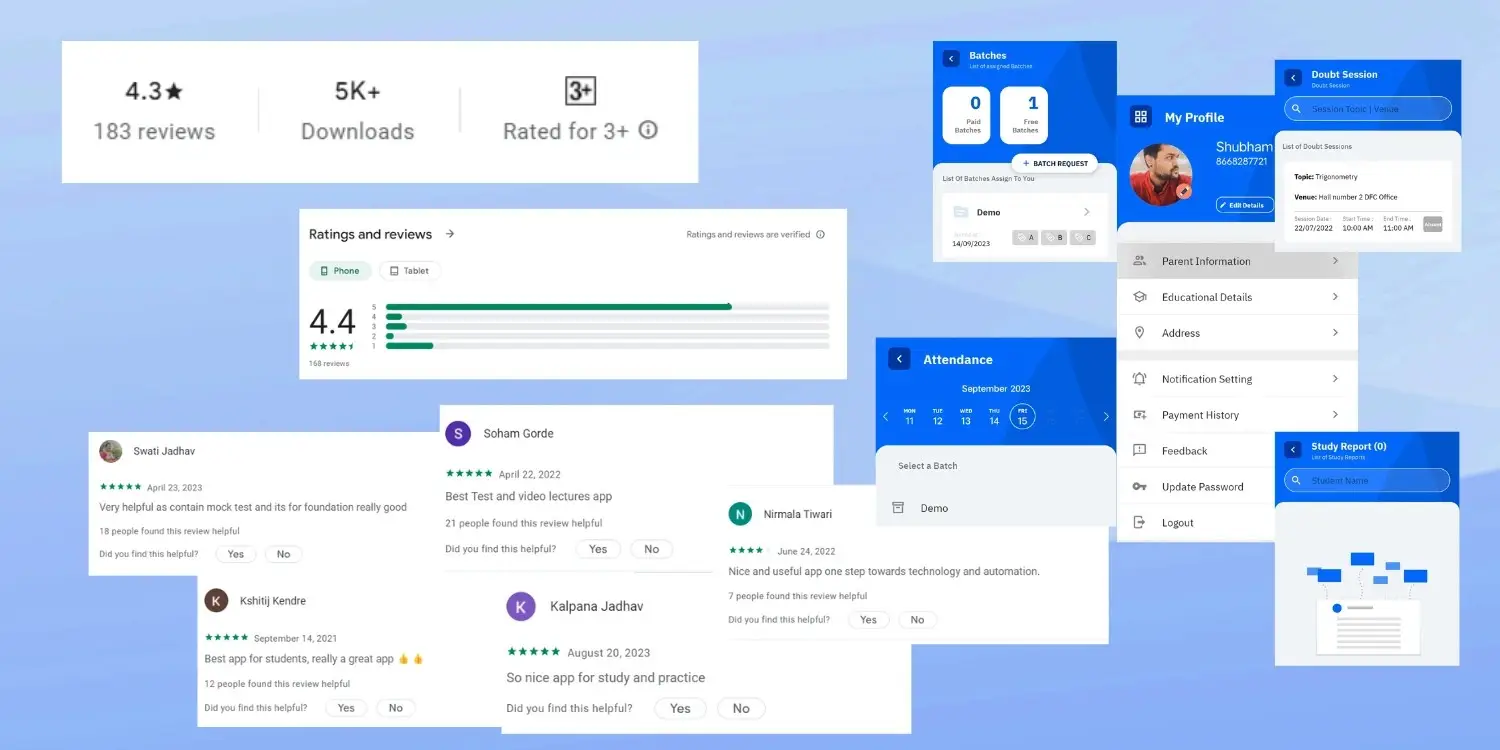The width and height of the screenshot is (1500, 750).
Task: Click the back arrow in Doubt Session header
Action: (x=1293, y=77)
